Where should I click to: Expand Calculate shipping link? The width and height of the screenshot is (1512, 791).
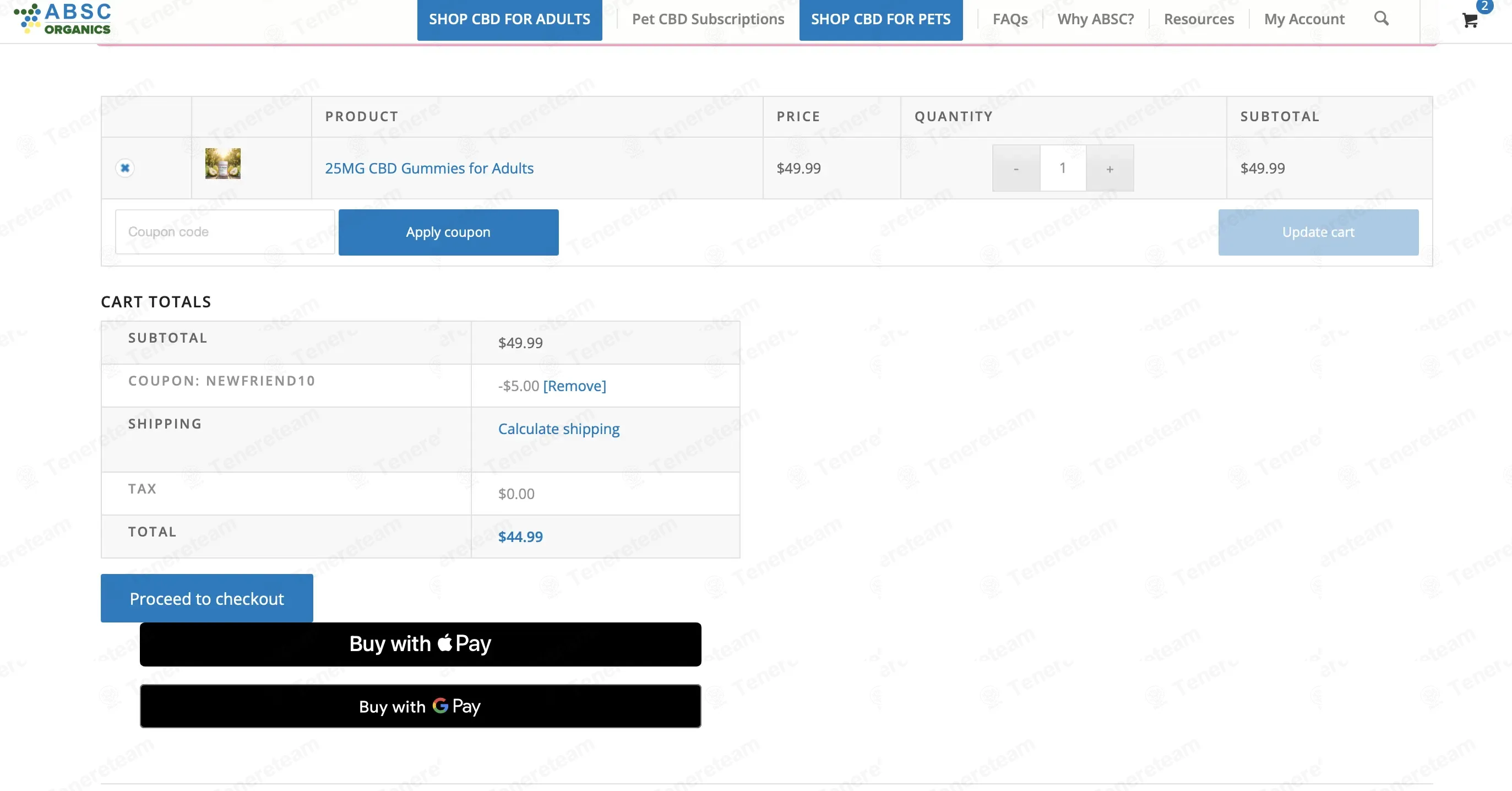pyautogui.click(x=559, y=429)
